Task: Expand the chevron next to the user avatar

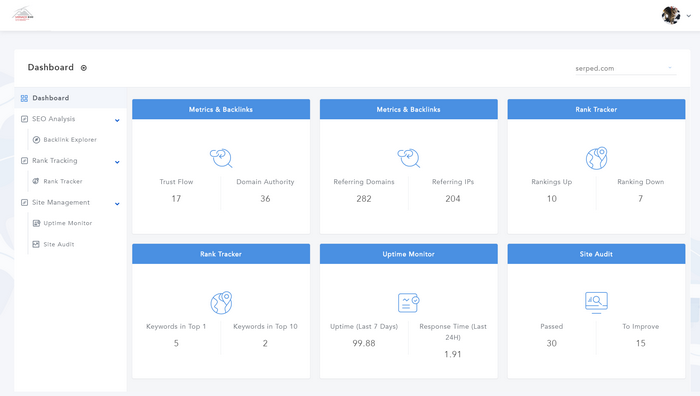Action: coord(689,16)
